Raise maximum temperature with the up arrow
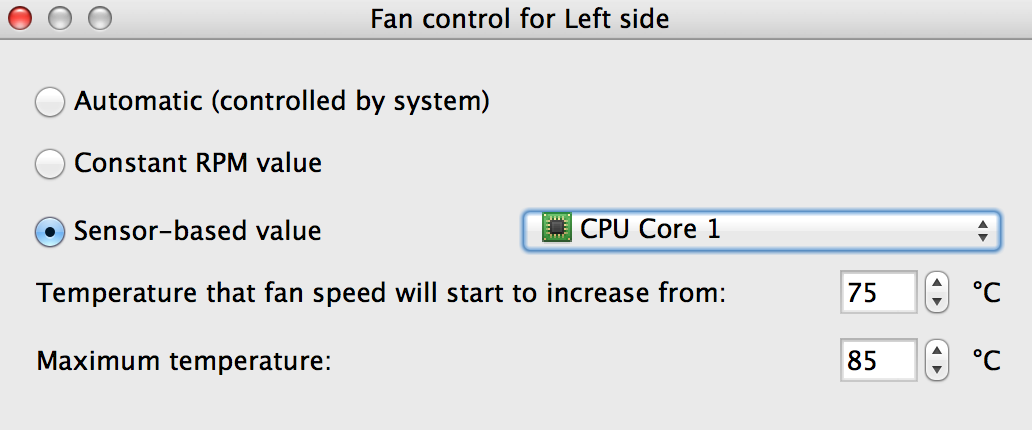 936,351
